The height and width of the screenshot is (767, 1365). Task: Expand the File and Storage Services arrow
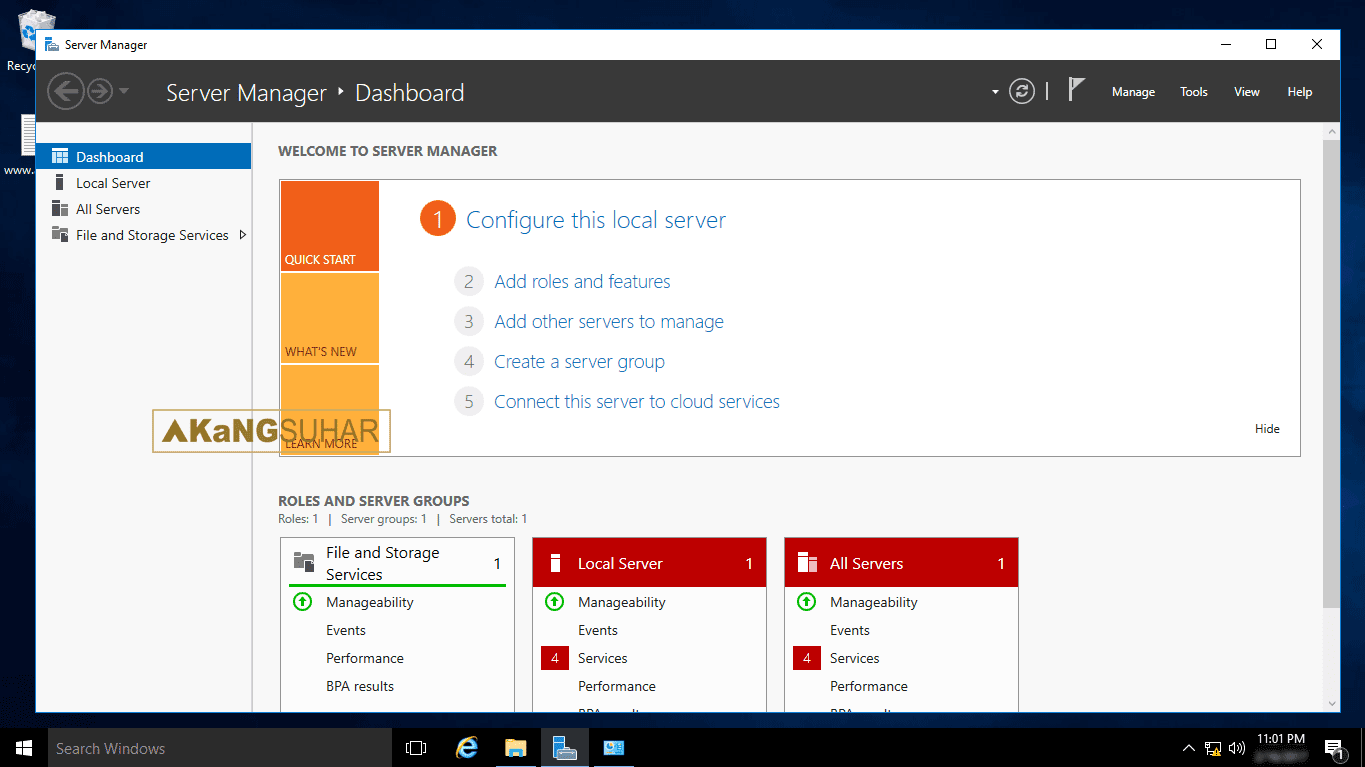(243, 235)
